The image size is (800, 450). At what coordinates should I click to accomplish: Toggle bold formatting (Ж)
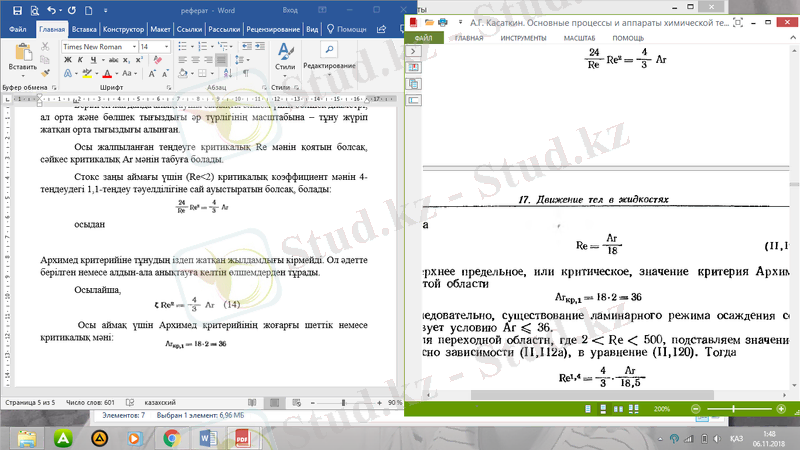pyautogui.click(x=68, y=60)
